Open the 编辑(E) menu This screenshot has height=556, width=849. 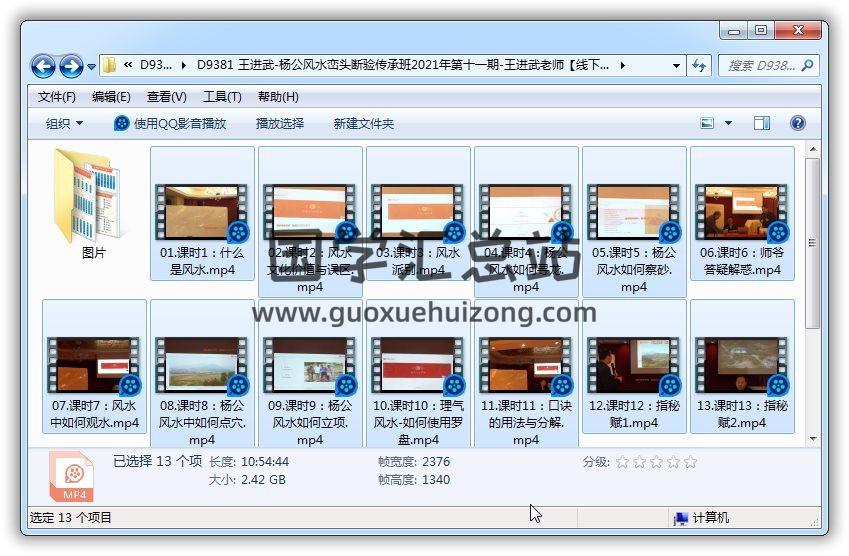(x=111, y=97)
